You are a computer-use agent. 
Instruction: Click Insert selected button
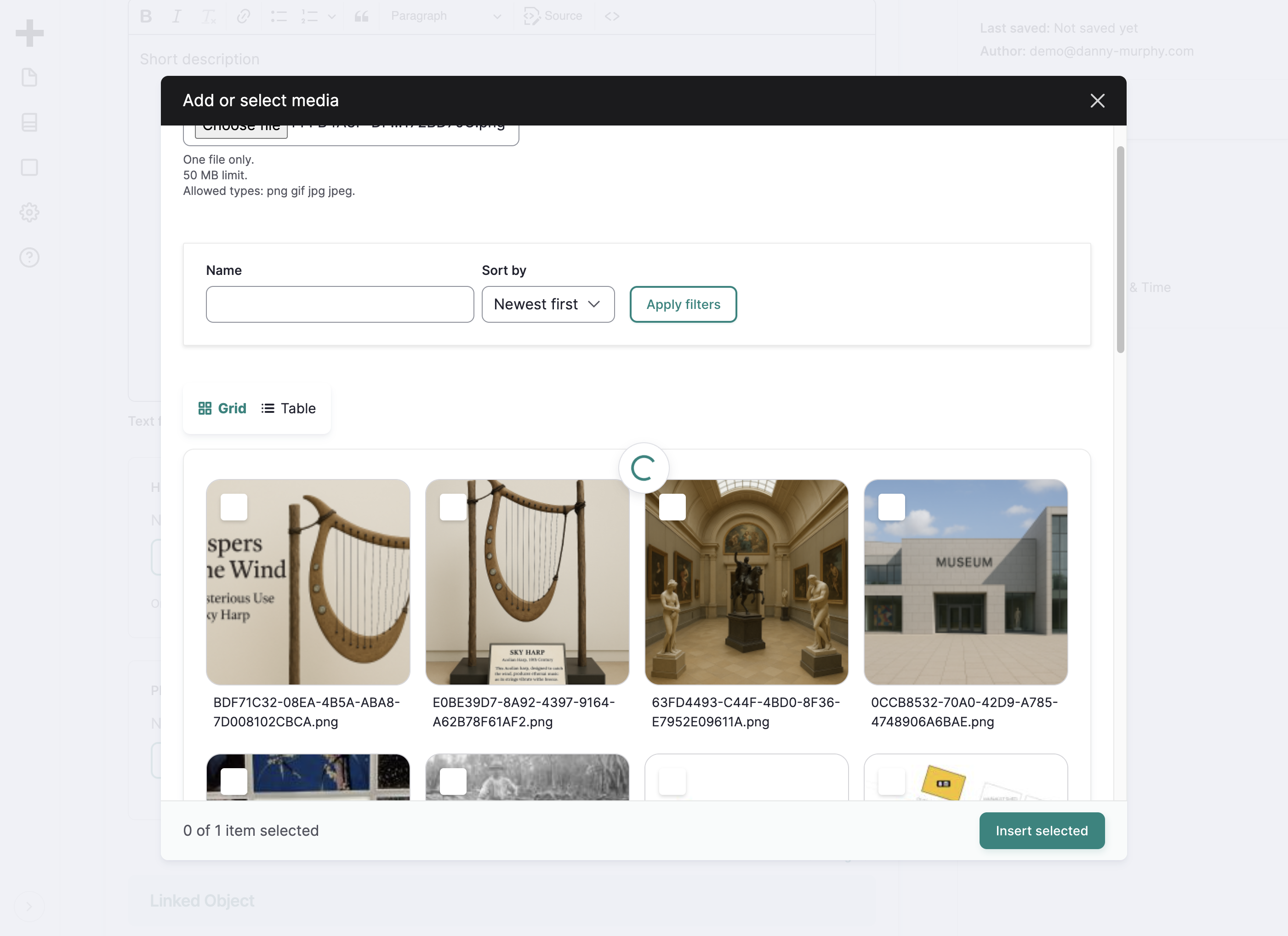[1042, 831]
